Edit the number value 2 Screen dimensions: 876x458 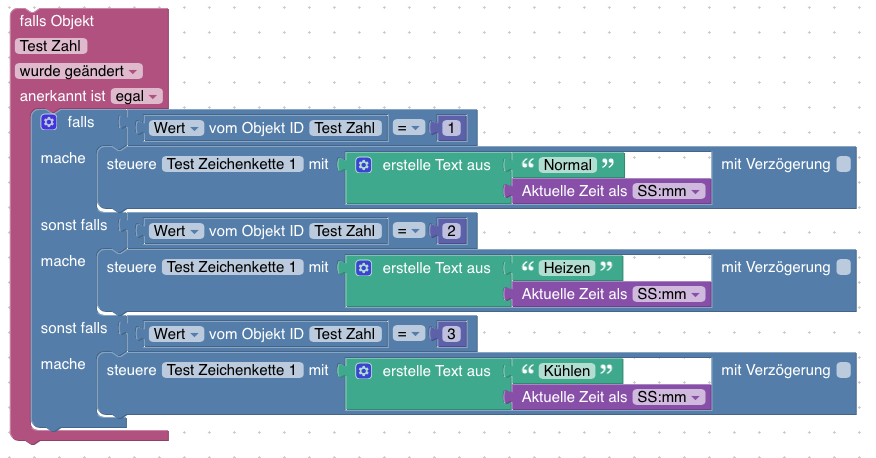pyautogui.click(x=451, y=231)
